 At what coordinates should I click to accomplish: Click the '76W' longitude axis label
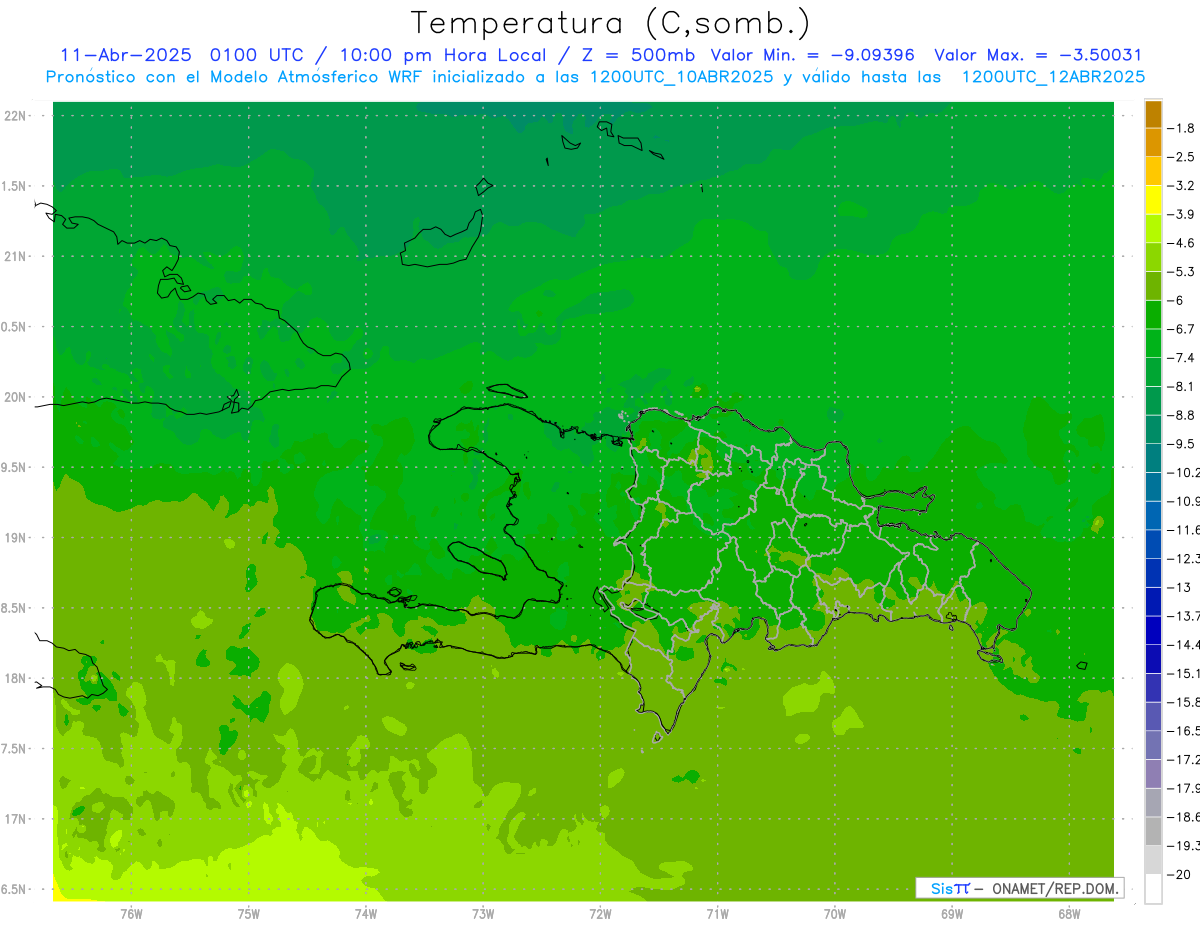(131, 914)
